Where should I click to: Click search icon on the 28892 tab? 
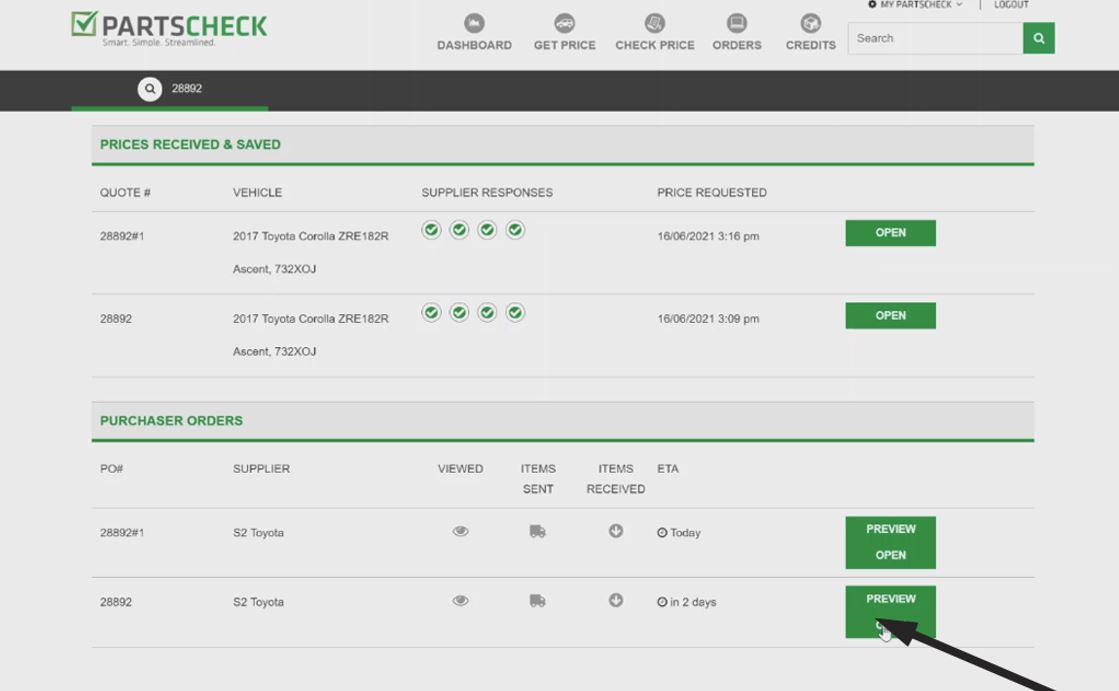coord(150,89)
